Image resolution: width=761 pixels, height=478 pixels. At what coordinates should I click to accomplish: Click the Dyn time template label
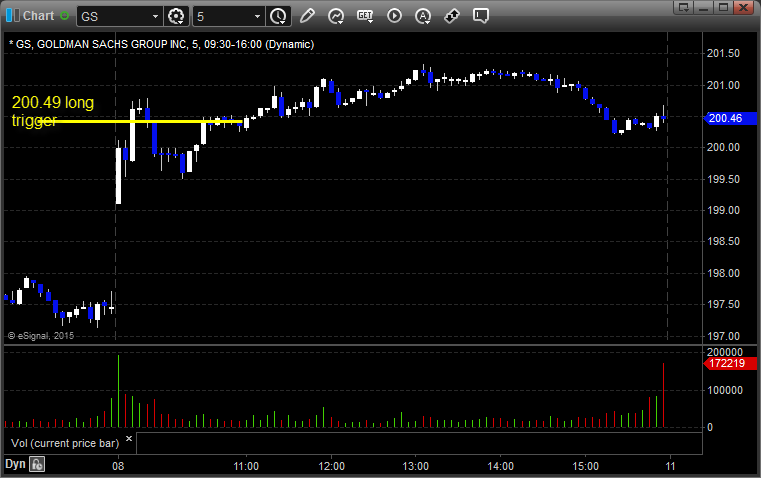pyautogui.click(x=15, y=464)
